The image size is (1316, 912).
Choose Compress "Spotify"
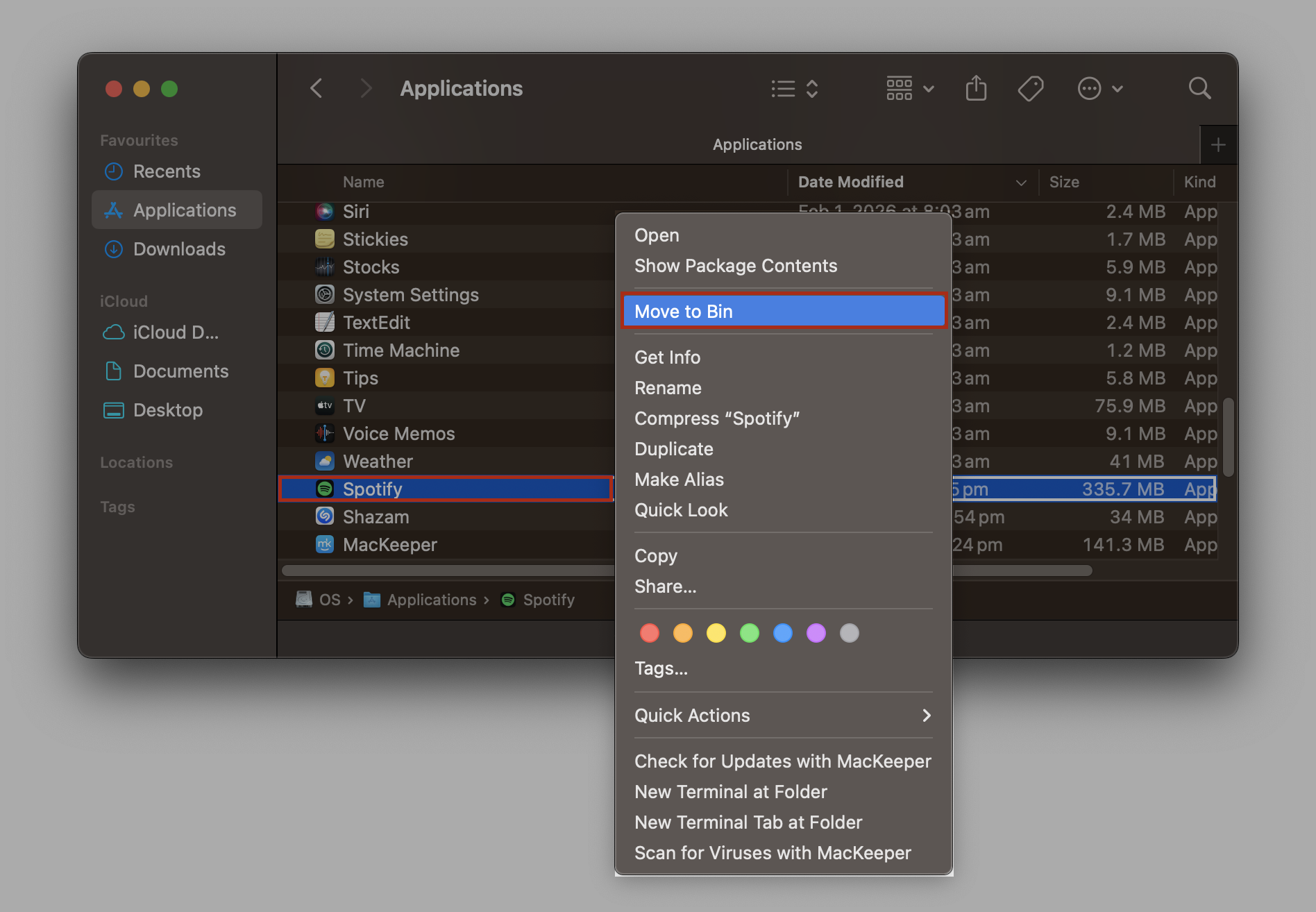784,419
